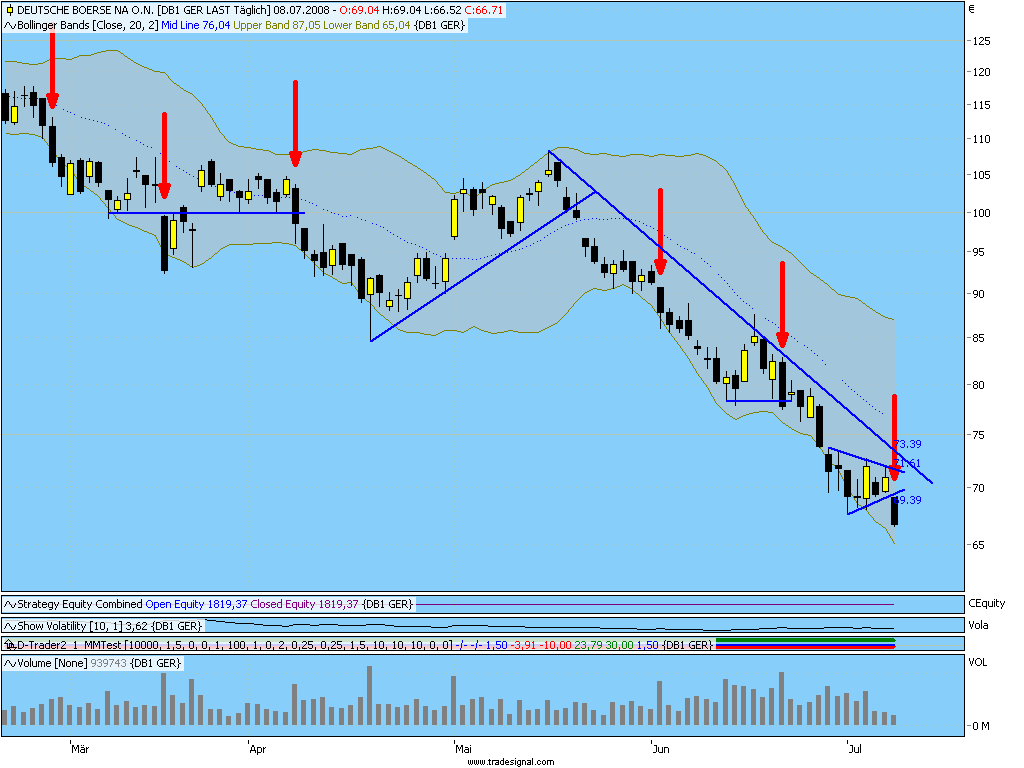Click the VOL axis label

coord(978,663)
